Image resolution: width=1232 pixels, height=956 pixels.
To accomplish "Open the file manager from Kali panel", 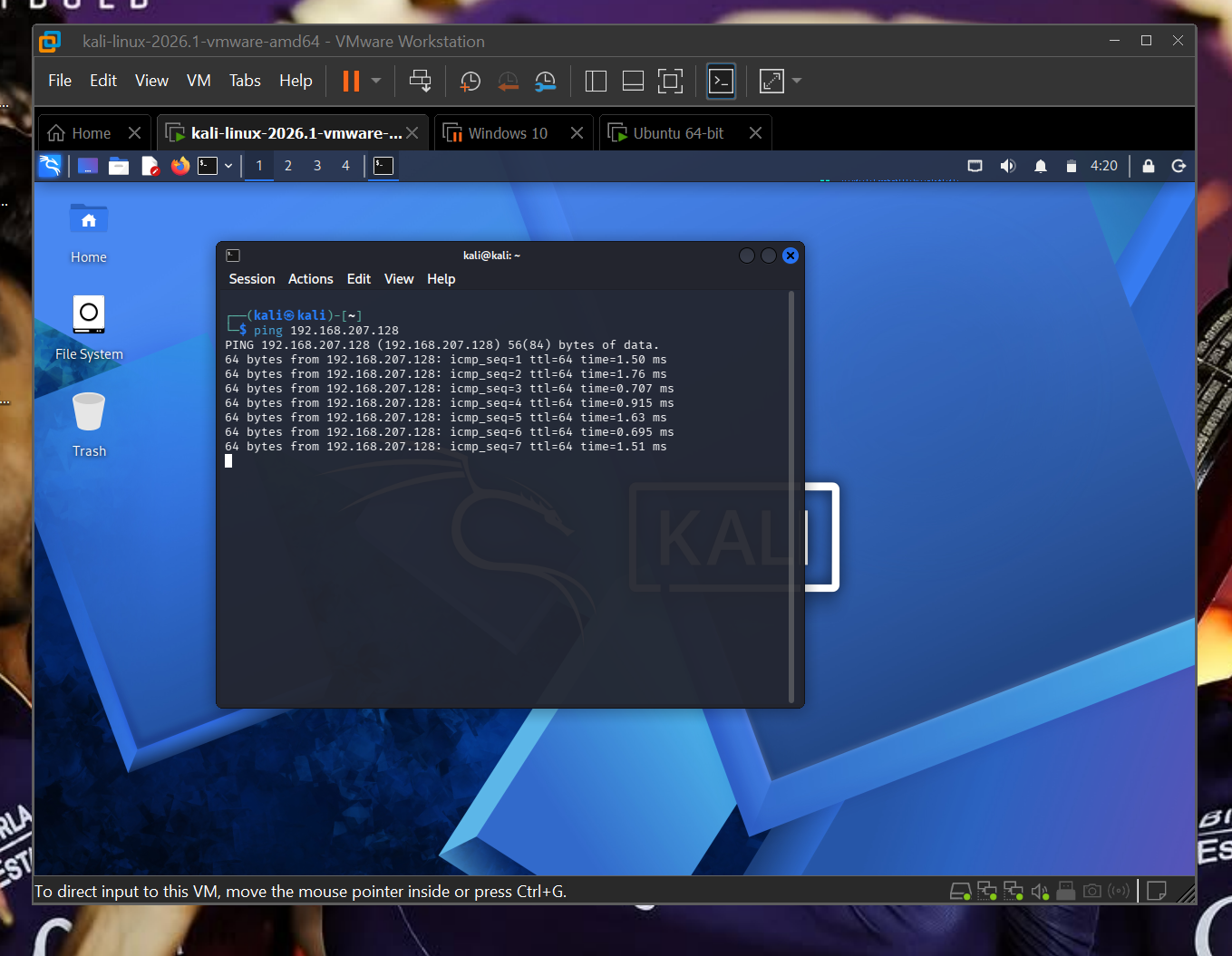I will coord(119,166).
